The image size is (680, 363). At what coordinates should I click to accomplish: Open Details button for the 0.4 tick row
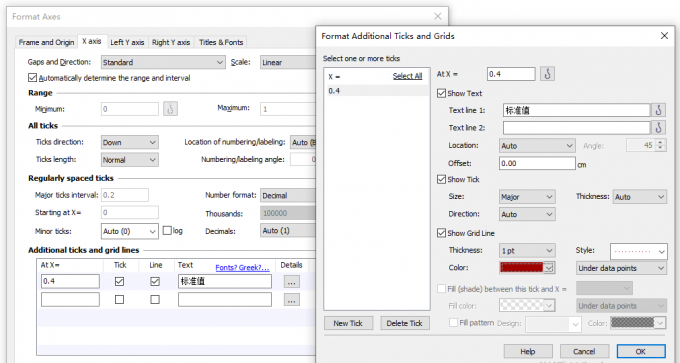292,281
